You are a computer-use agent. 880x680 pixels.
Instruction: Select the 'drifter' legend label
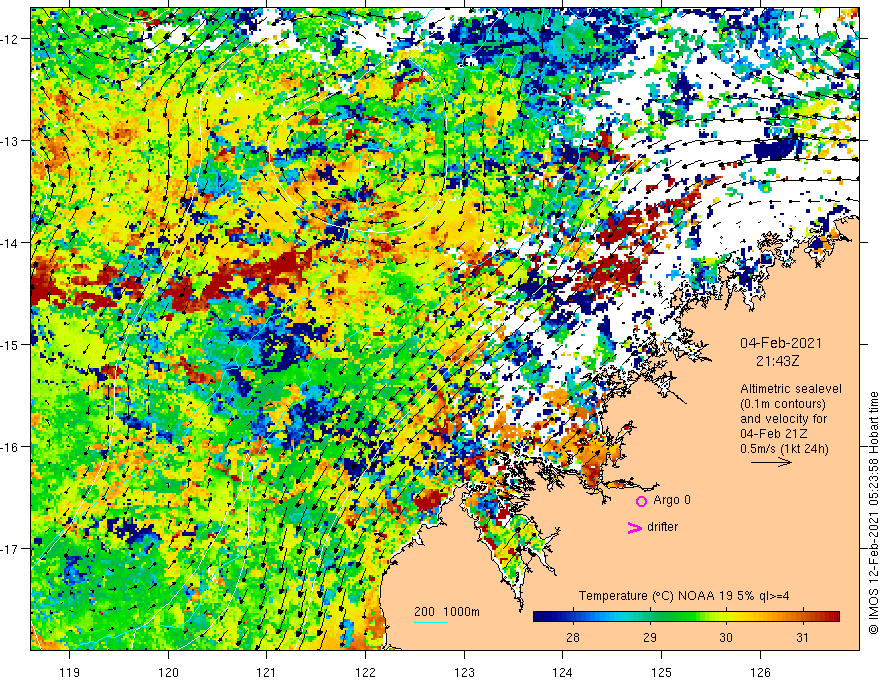point(662,527)
